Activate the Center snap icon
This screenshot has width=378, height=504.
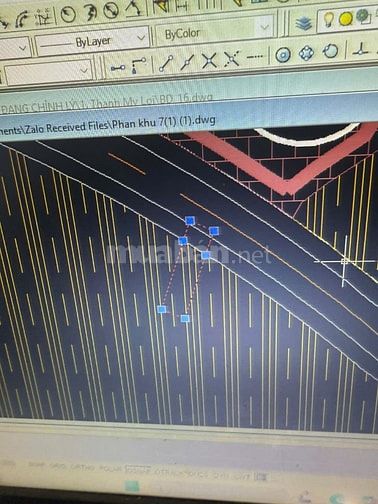tap(283, 55)
